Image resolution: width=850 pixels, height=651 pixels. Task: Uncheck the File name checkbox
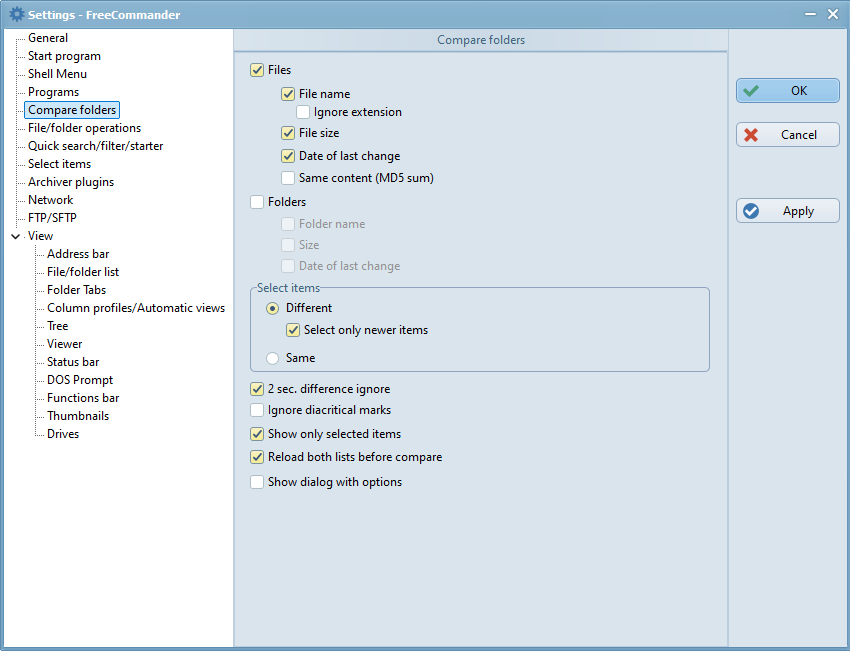tap(288, 94)
